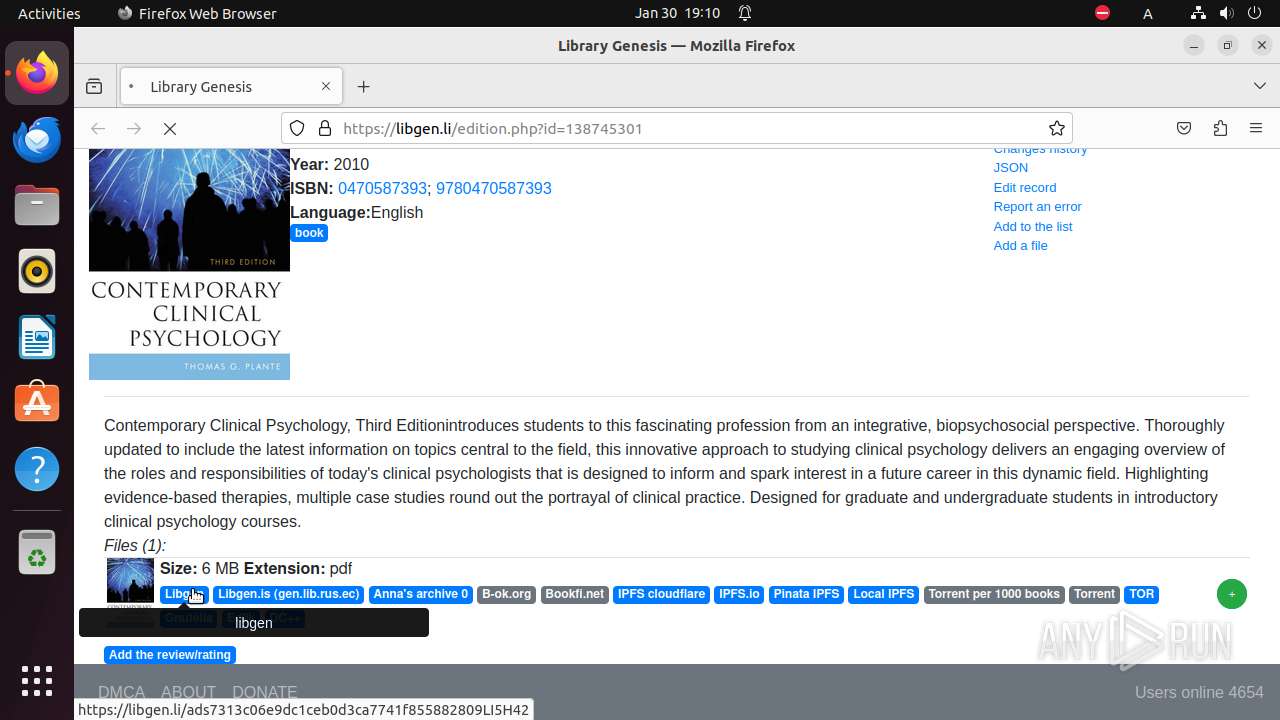Click the ISBN 9780470587393 link
The width and height of the screenshot is (1280, 720).
coord(494,188)
